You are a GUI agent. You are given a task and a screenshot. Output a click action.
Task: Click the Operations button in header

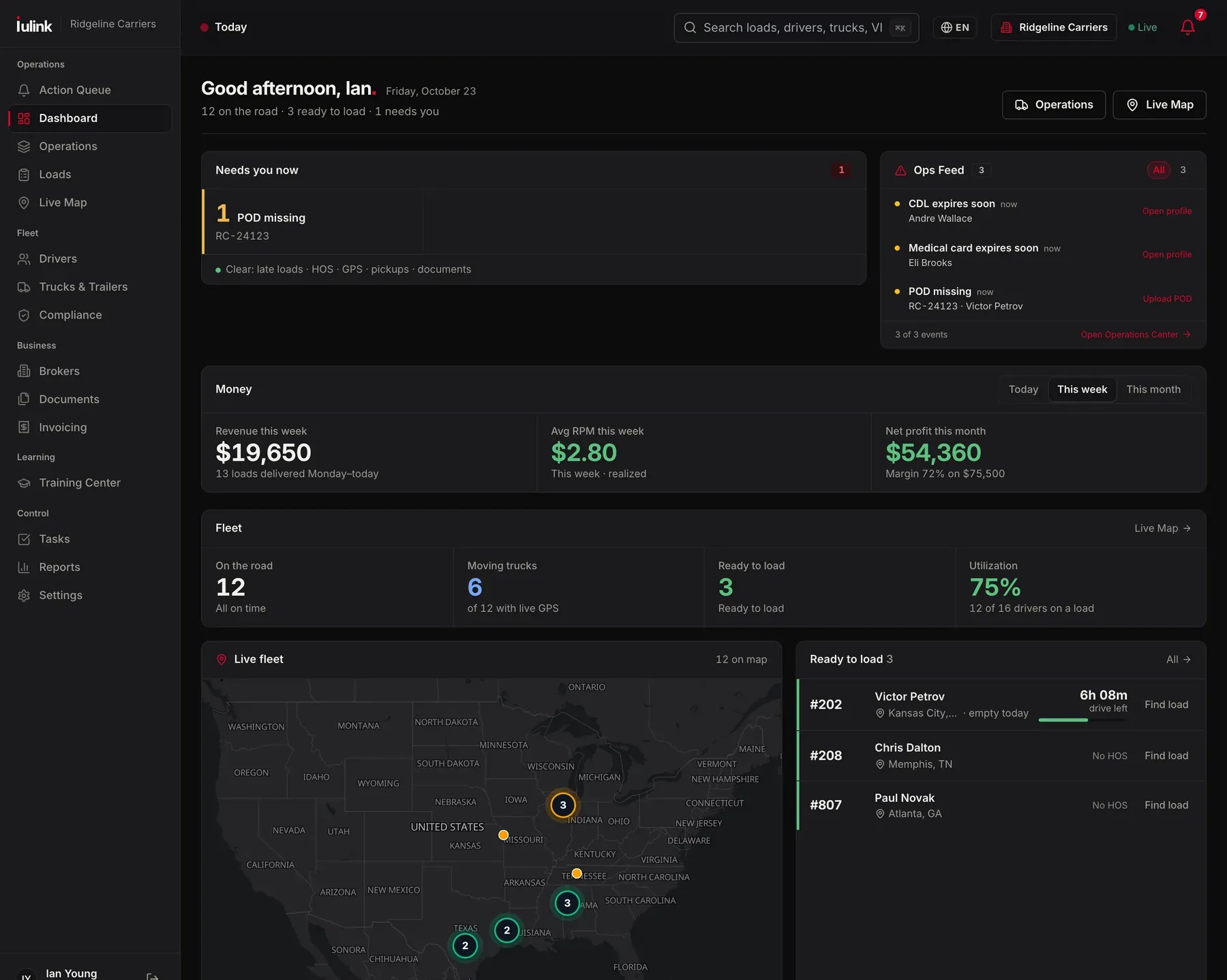[1054, 105]
